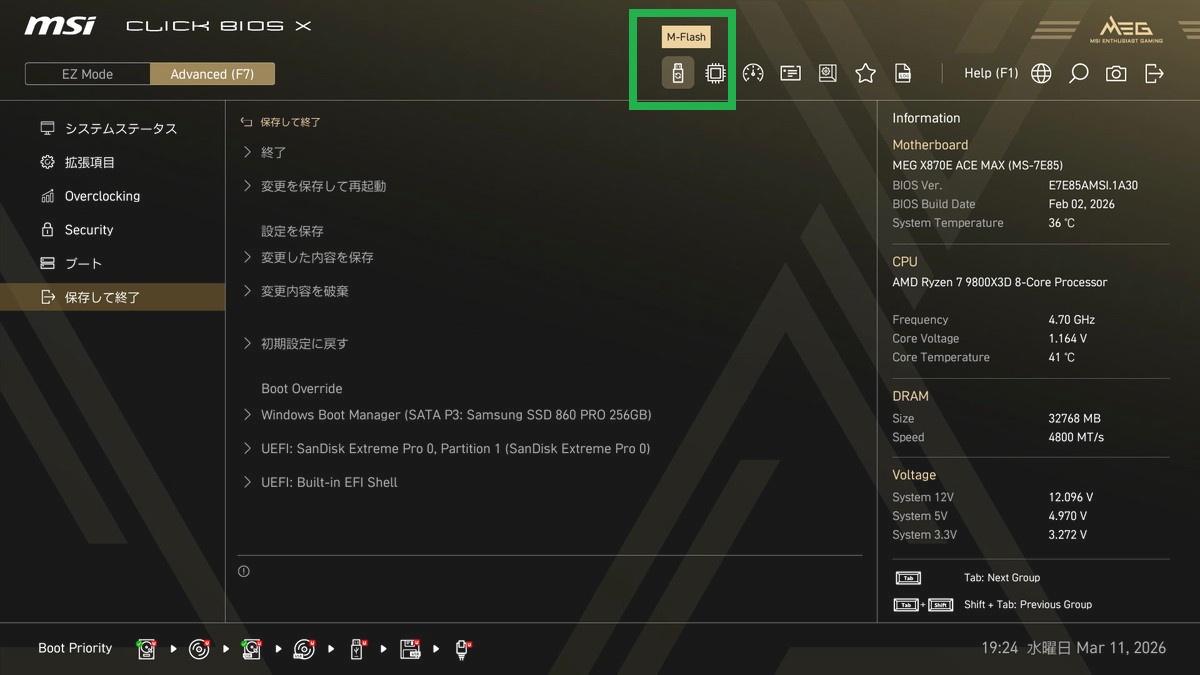Expand 初期設定に戻す option

tap(304, 343)
